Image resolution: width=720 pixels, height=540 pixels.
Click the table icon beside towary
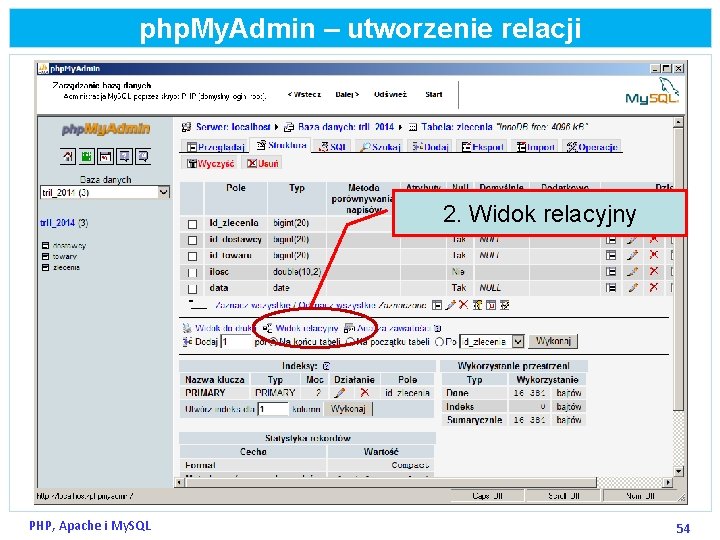coord(45,256)
